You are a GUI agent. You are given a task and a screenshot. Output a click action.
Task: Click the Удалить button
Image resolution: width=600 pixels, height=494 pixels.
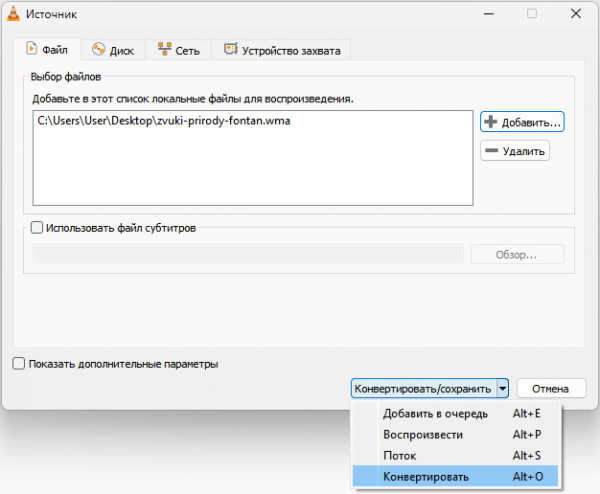tap(515, 151)
